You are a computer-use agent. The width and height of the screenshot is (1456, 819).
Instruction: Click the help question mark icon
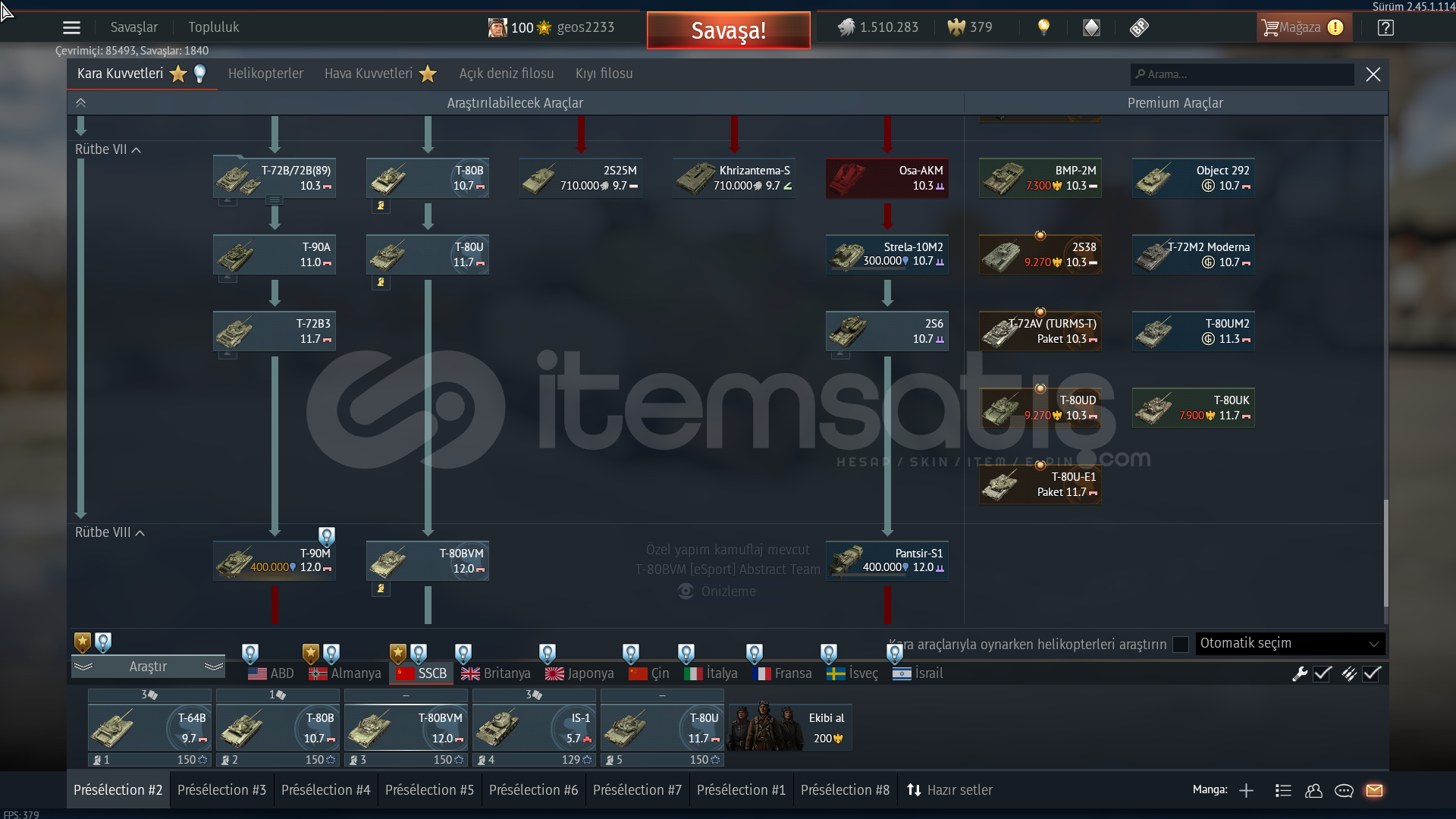1385,28
